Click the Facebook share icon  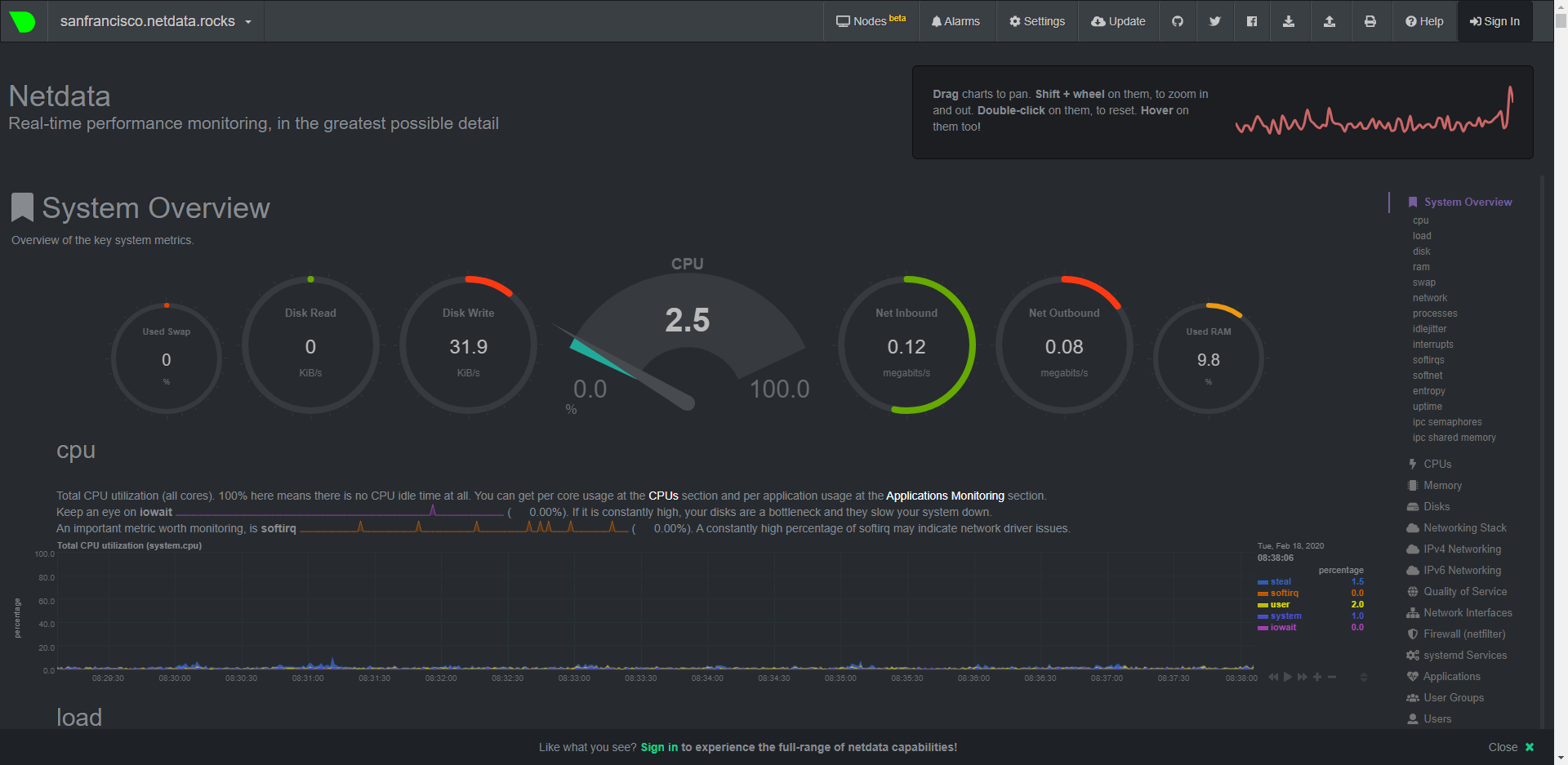tap(1252, 21)
